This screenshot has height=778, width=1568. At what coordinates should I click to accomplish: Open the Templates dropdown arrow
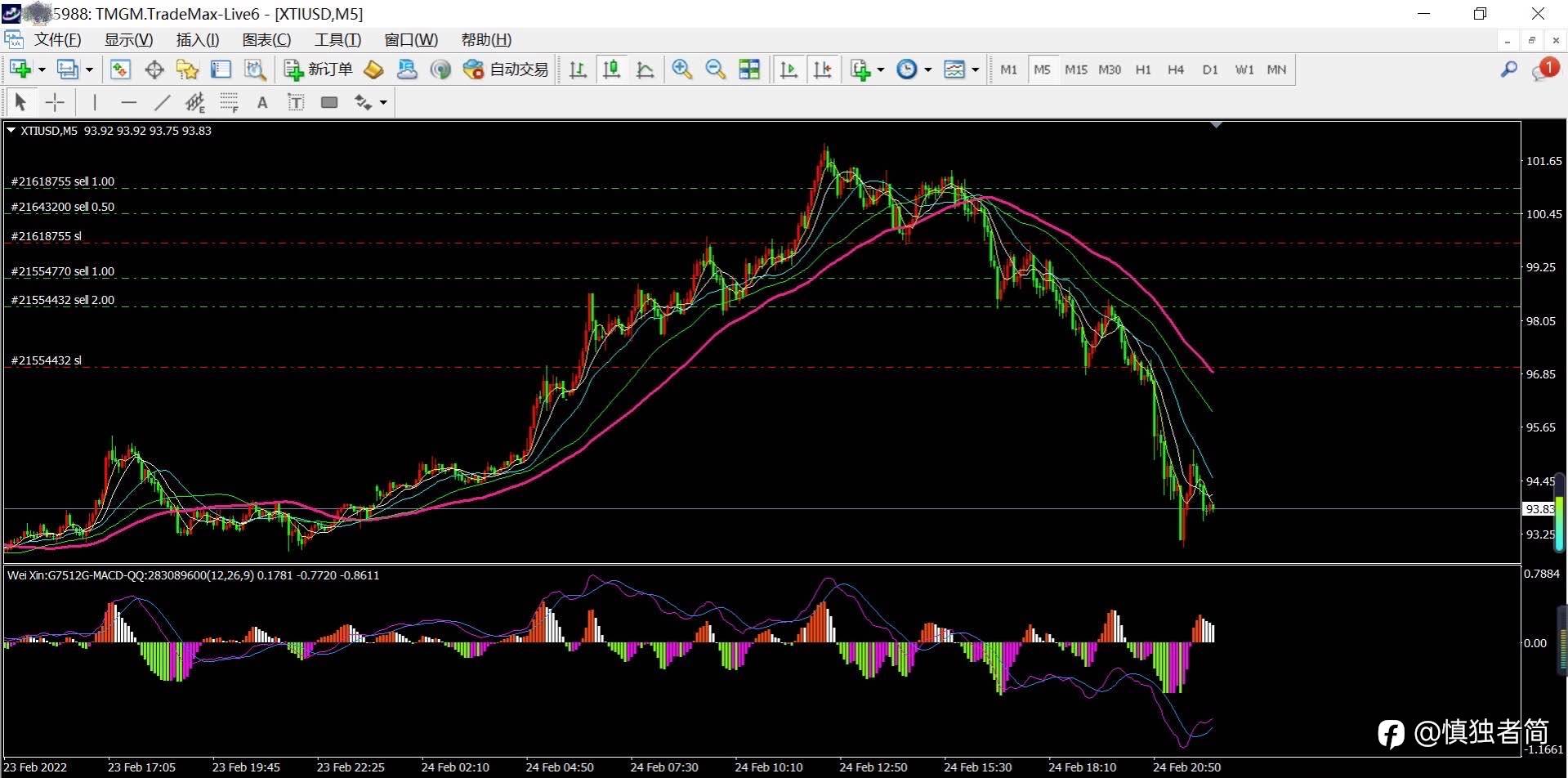tap(976, 70)
